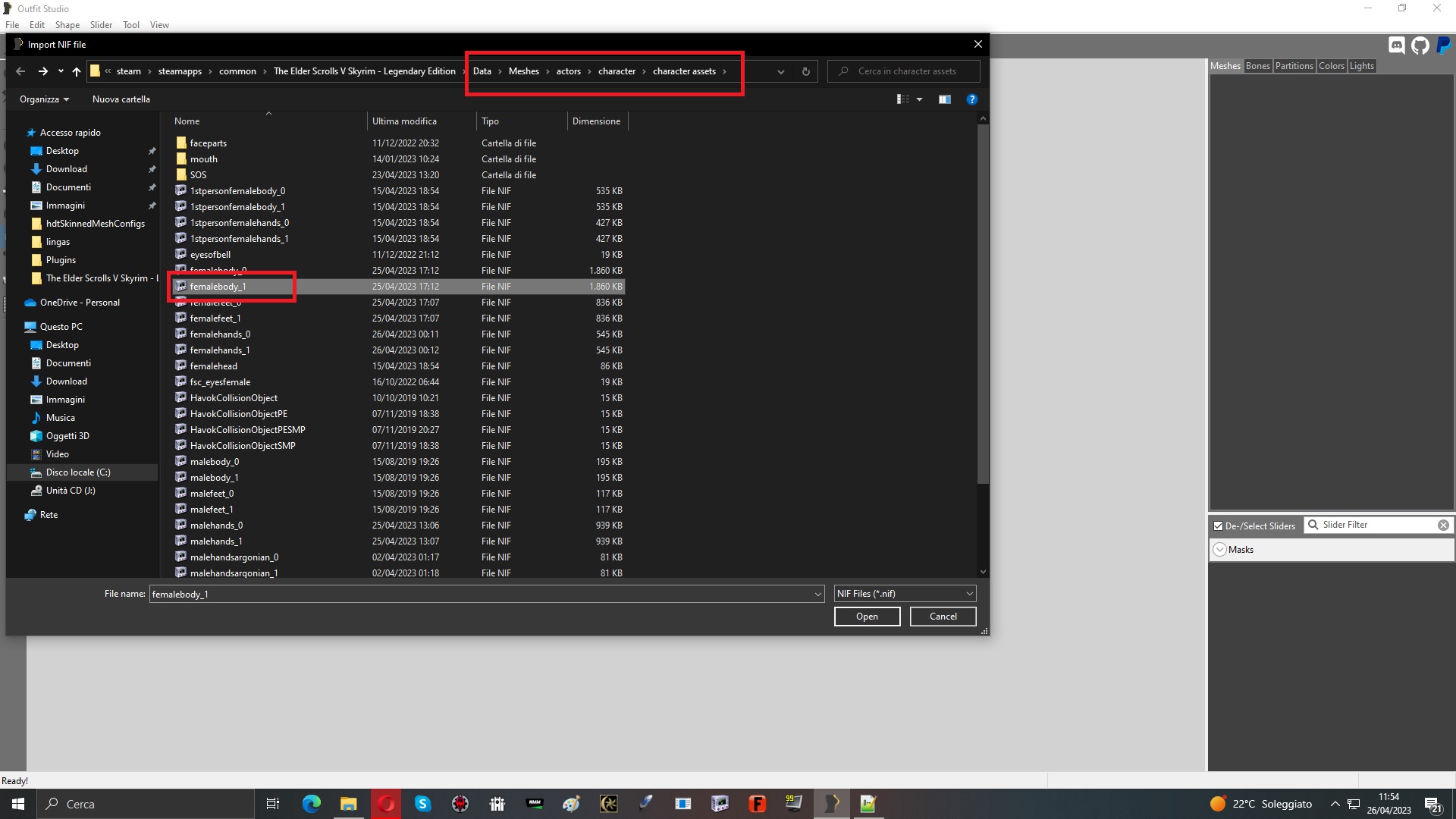This screenshot has height=819, width=1456.
Task: Open the Tool menu
Action: point(131,25)
